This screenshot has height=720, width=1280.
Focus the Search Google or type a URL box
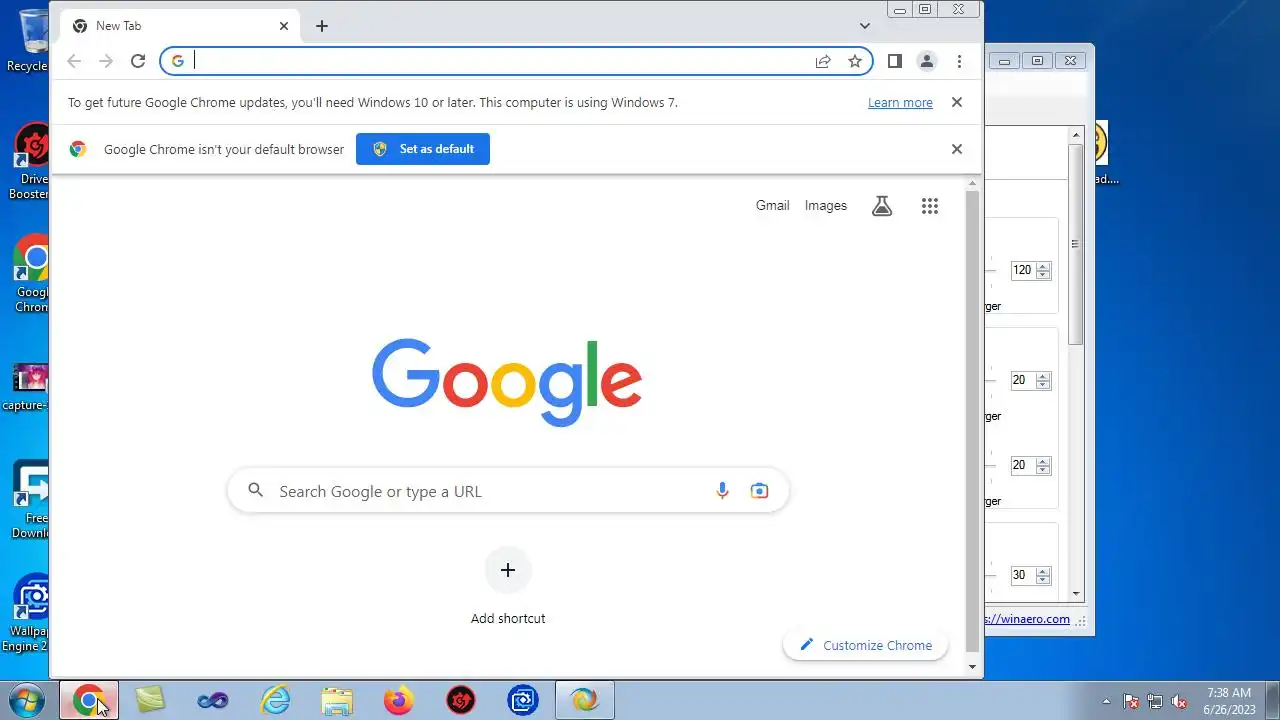coord(508,491)
